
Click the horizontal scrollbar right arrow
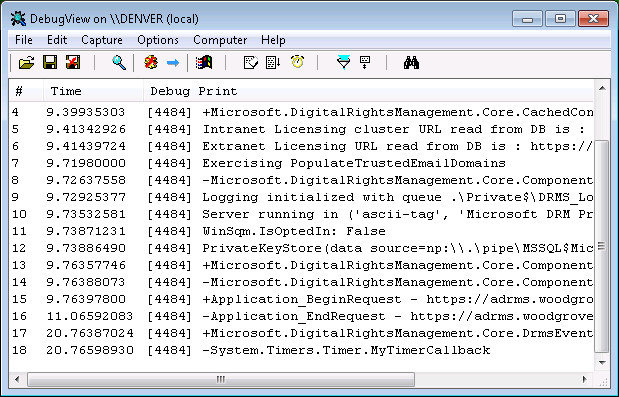585,379
